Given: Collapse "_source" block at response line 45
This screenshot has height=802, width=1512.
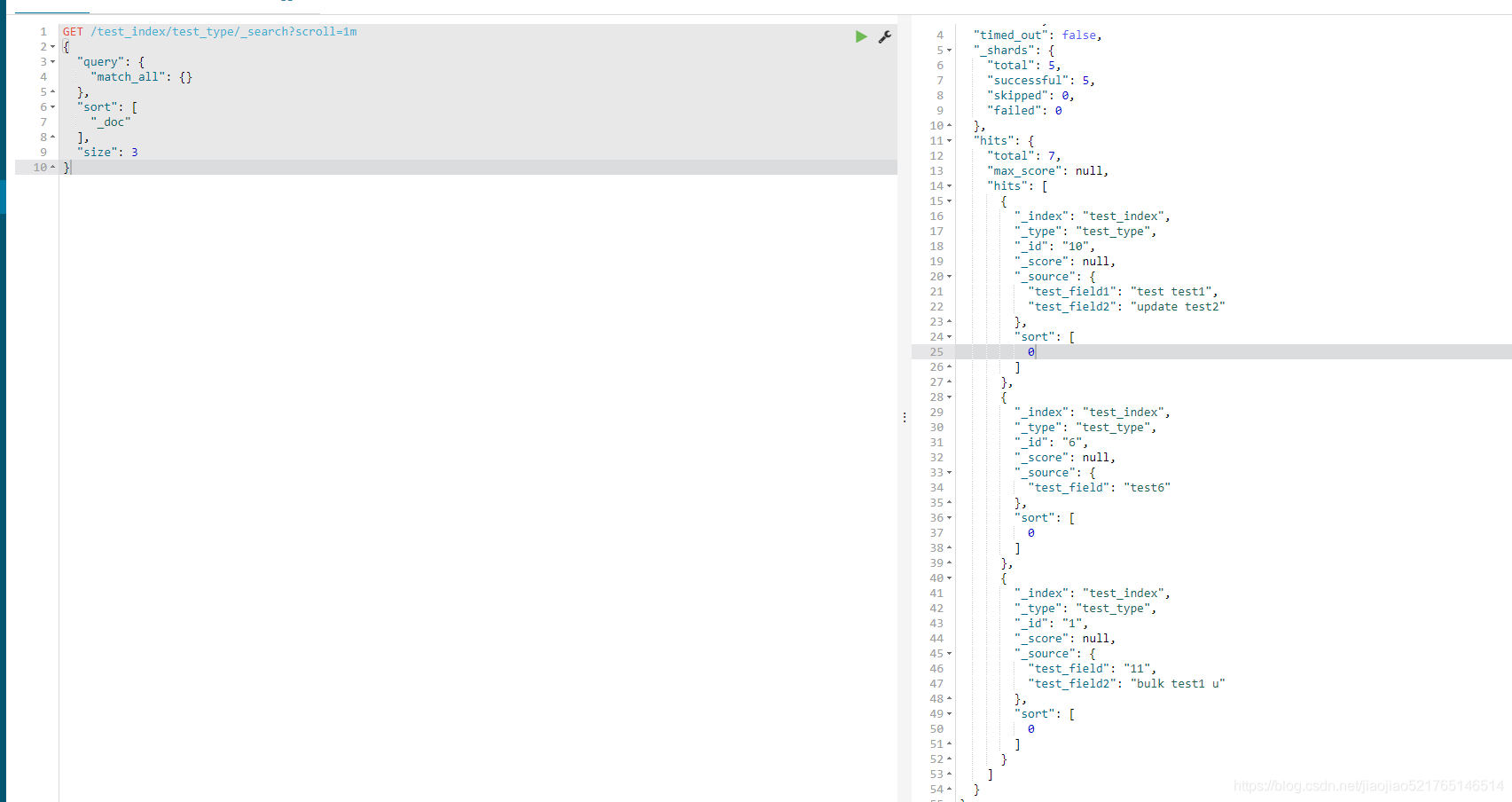Looking at the screenshot, I should coord(950,653).
